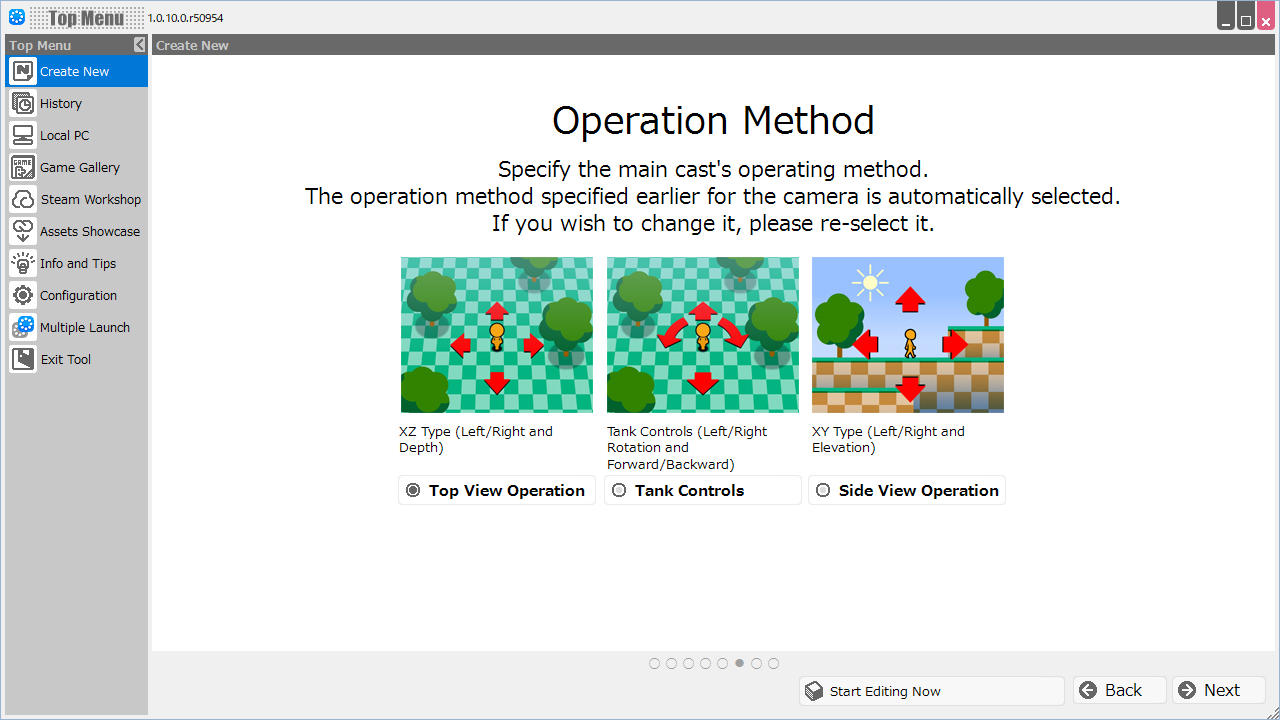The width and height of the screenshot is (1280, 720).
Task: Click the Back button
Action: click(x=1118, y=690)
